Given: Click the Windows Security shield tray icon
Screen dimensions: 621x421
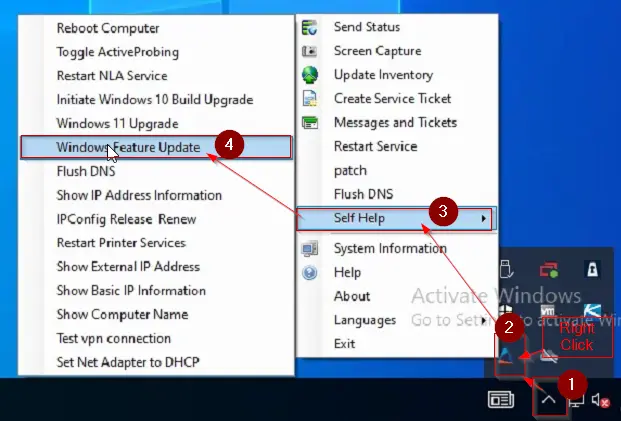Looking at the screenshot, I should tap(506, 310).
